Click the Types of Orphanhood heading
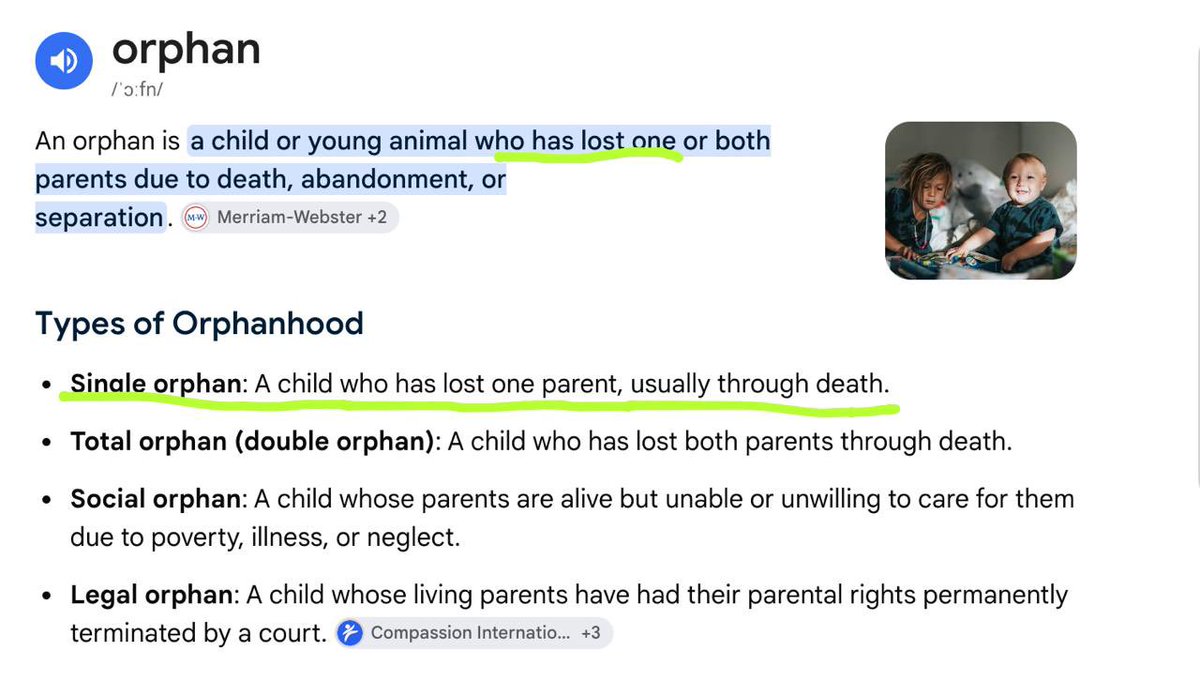This screenshot has width=1200, height=681. [x=199, y=323]
